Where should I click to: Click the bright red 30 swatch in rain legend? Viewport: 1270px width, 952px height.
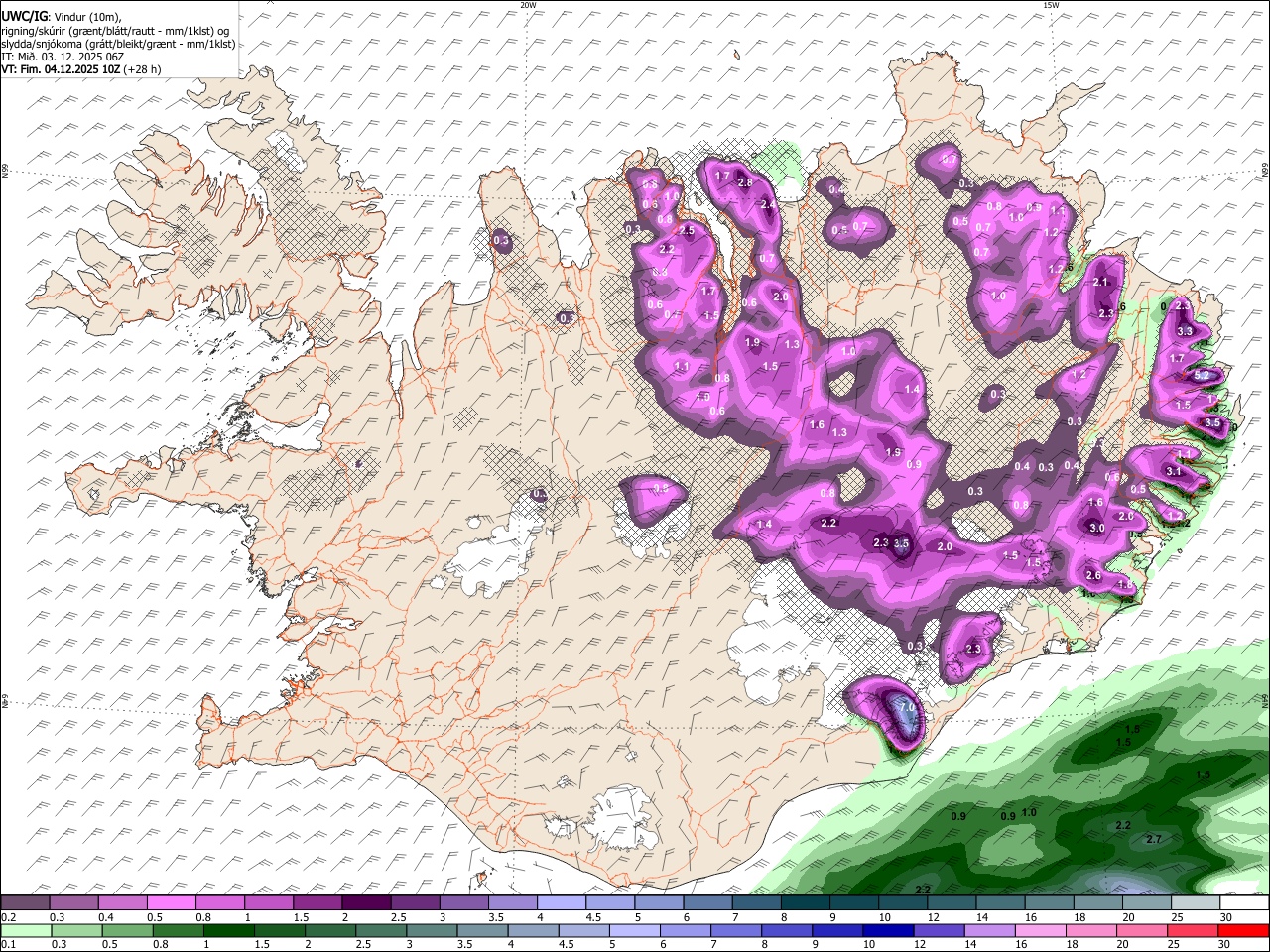(x=1242, y=930)
